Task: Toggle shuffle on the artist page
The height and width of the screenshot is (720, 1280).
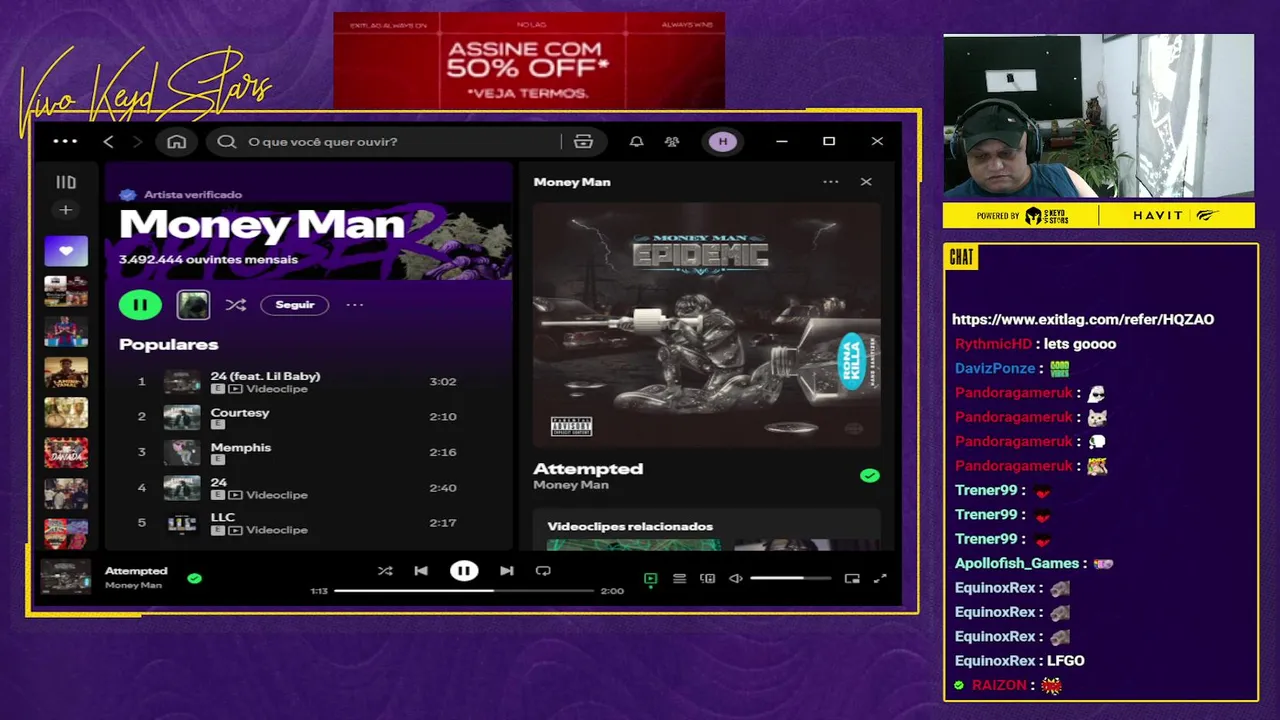Action: click(x=236, y=305)
